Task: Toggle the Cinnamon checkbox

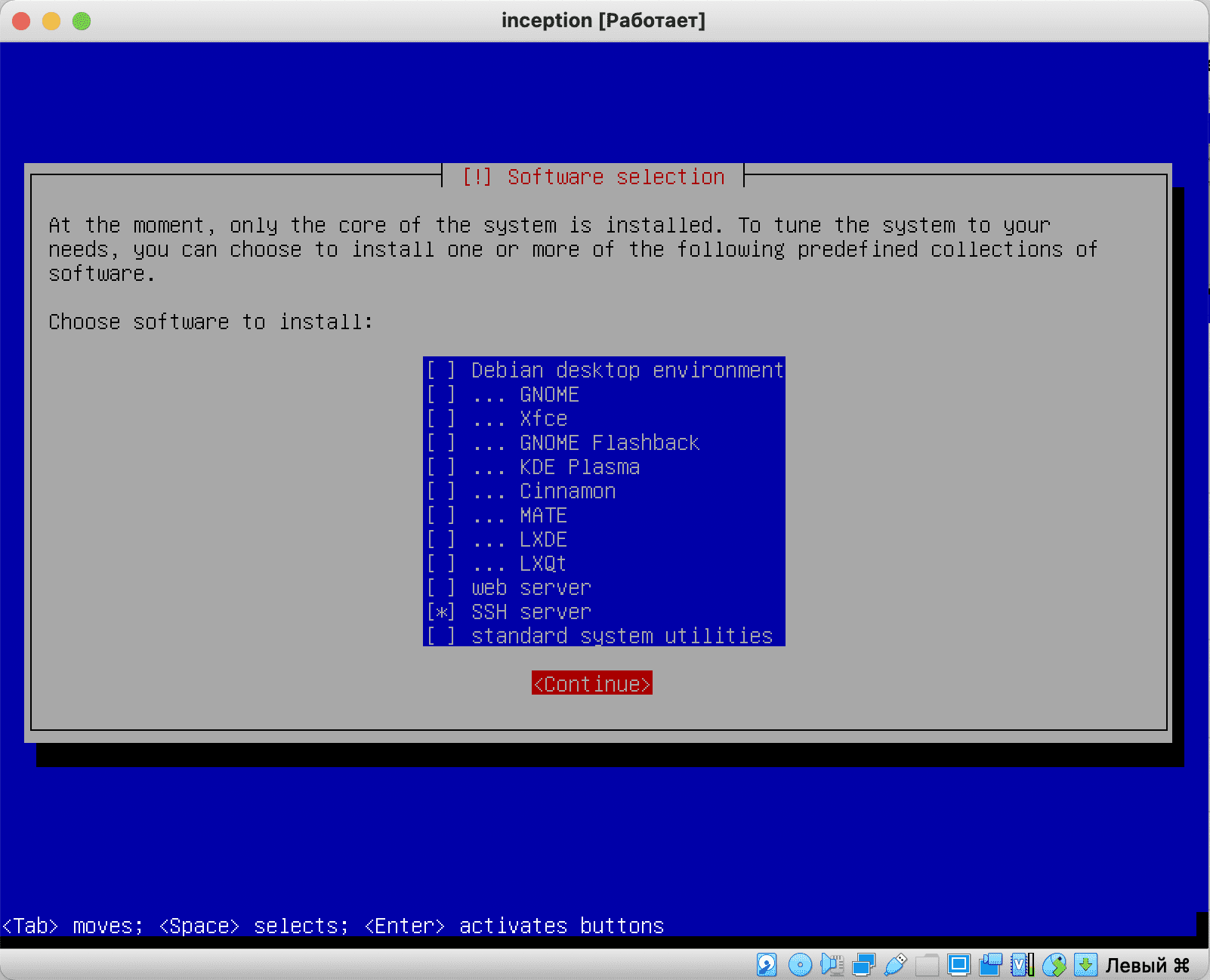Action: click(x=441, y=491)
